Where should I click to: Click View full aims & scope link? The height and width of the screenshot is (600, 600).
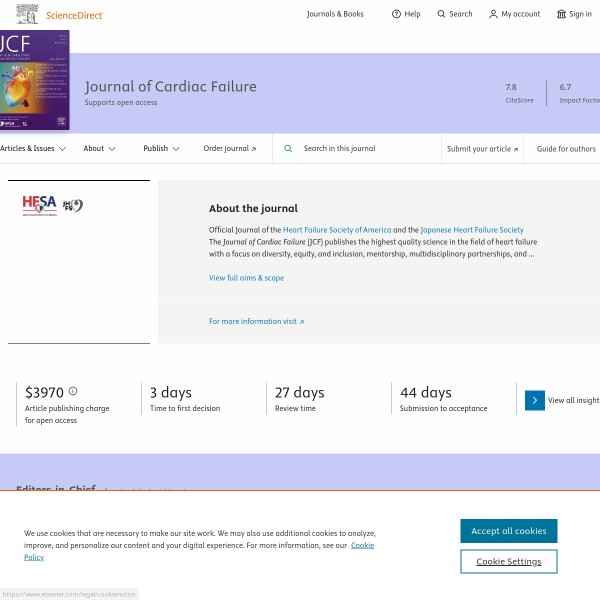246,278
